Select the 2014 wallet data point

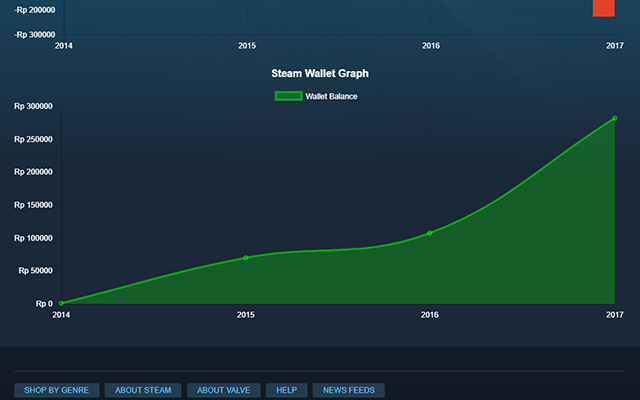61,303
